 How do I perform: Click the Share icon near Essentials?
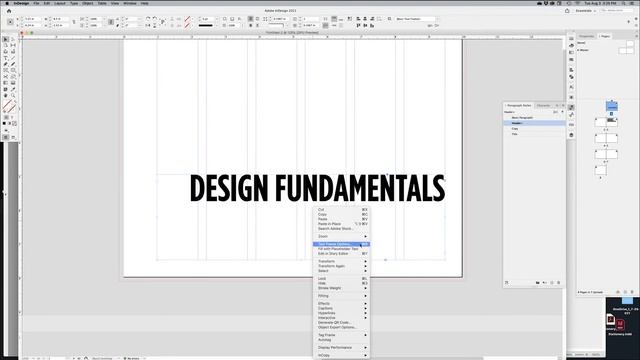point(567,11)
